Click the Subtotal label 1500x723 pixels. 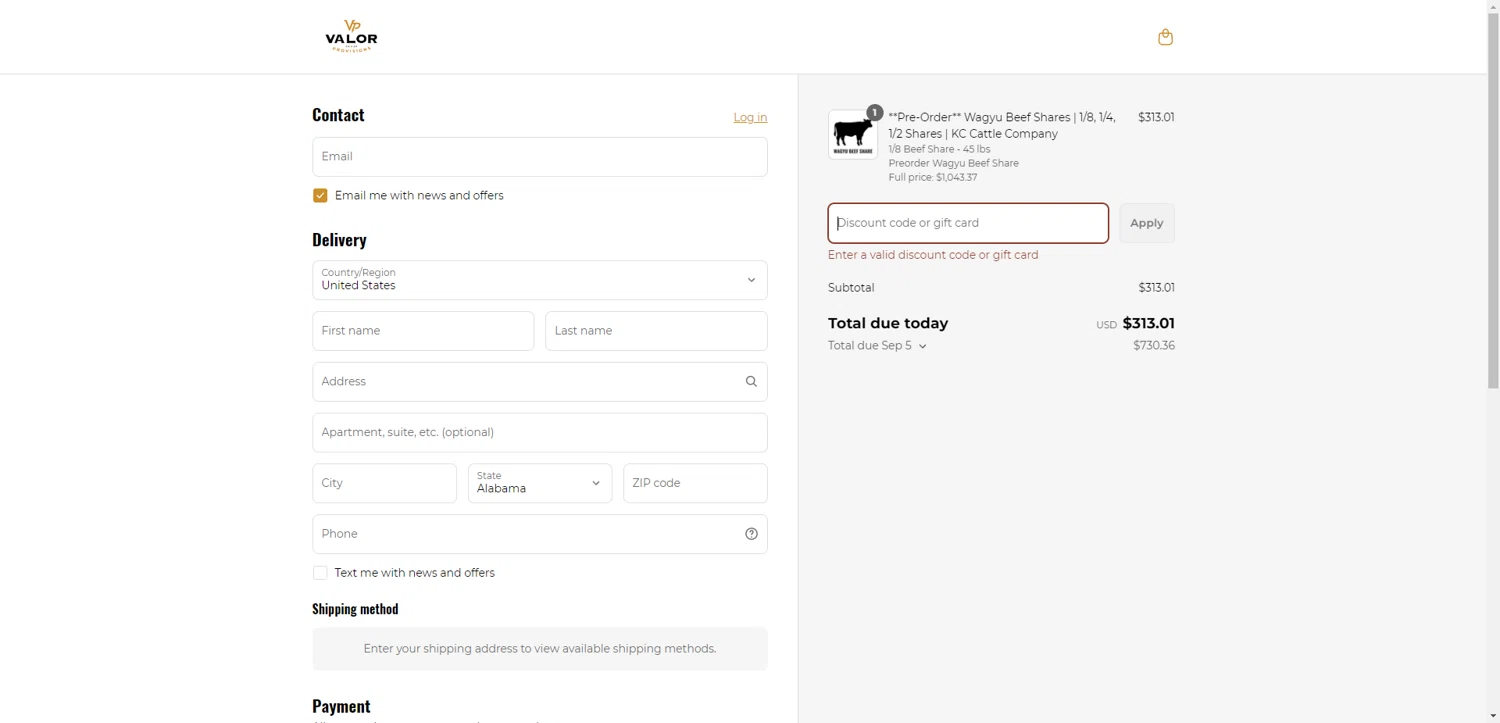point(851,288)
